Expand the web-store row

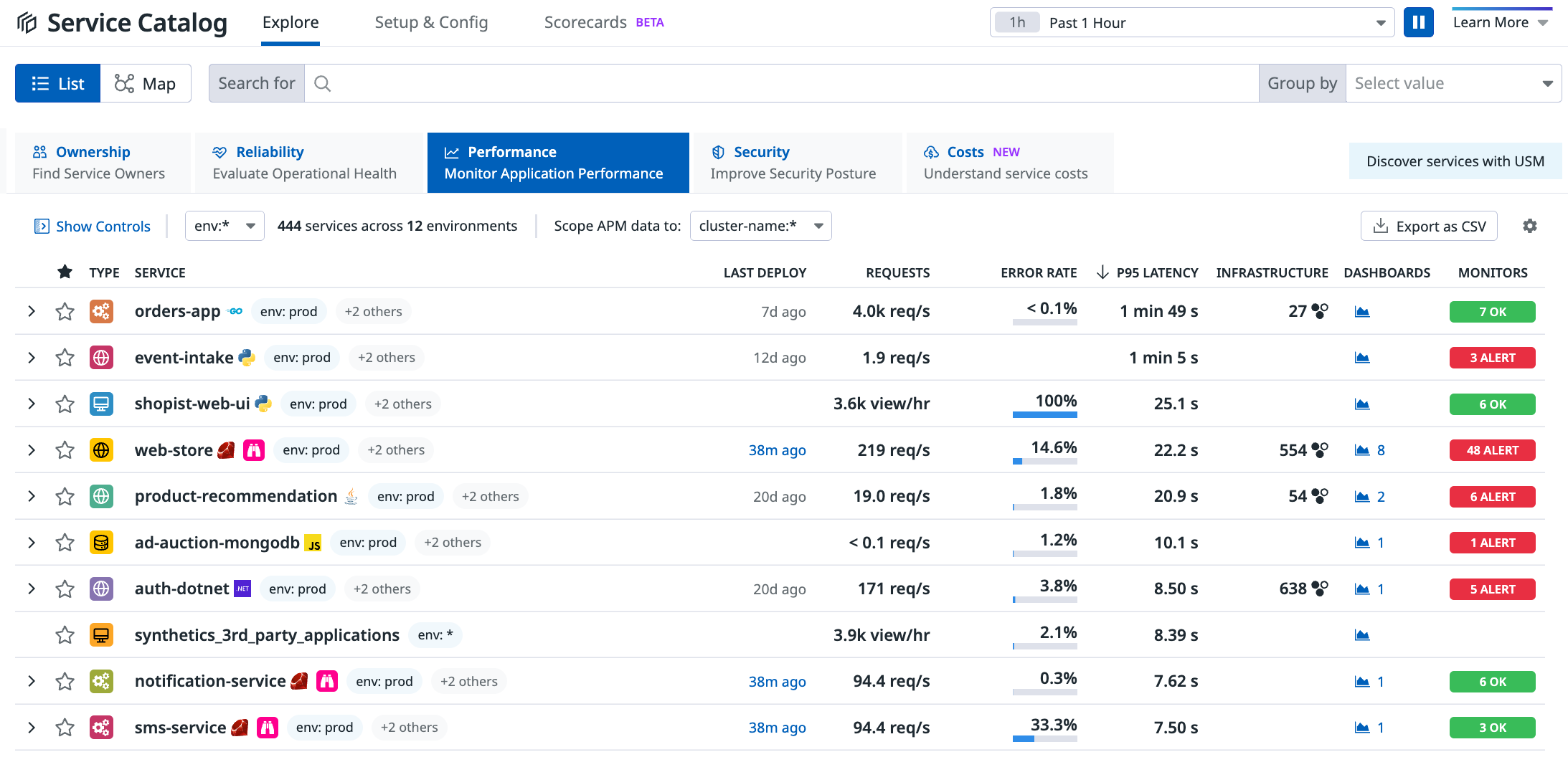pyautogui.click(x=32, y=449)
